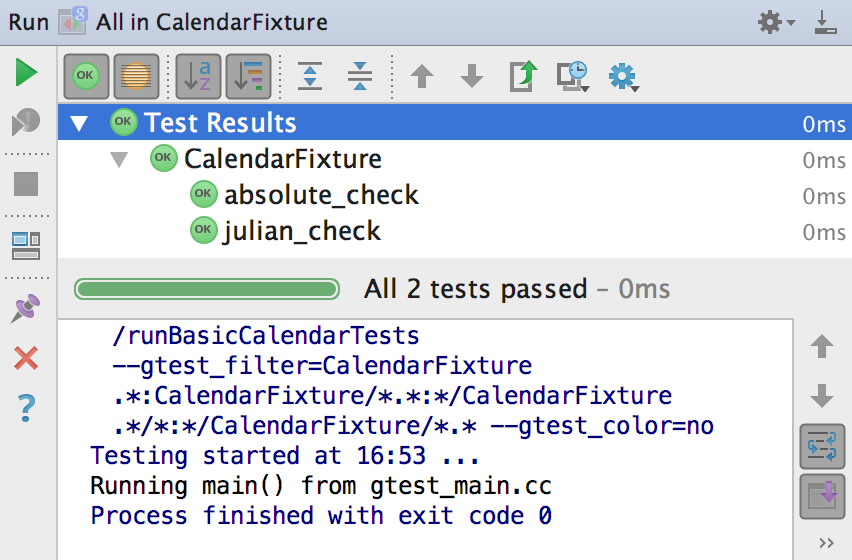Click the Previous Failed Test up arrow
This screenshot has height=560, width=852.
coord(422,76)
